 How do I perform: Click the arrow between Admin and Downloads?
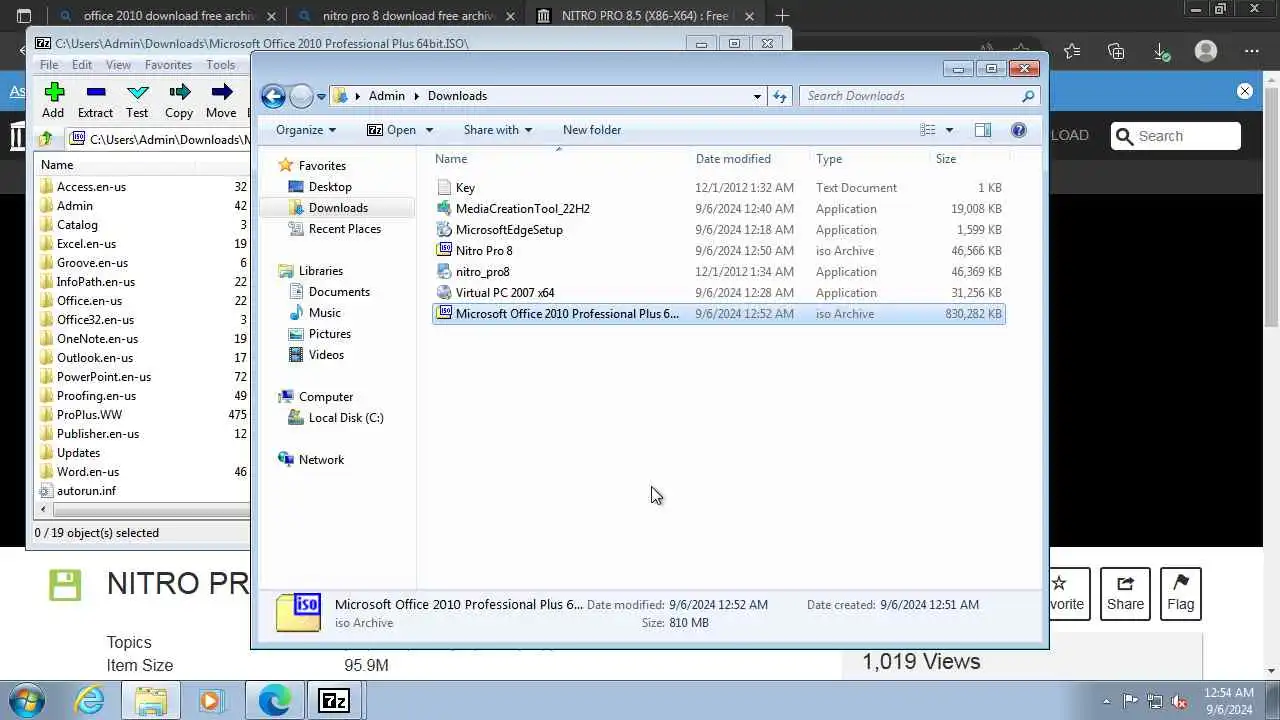tap(417, 96)
